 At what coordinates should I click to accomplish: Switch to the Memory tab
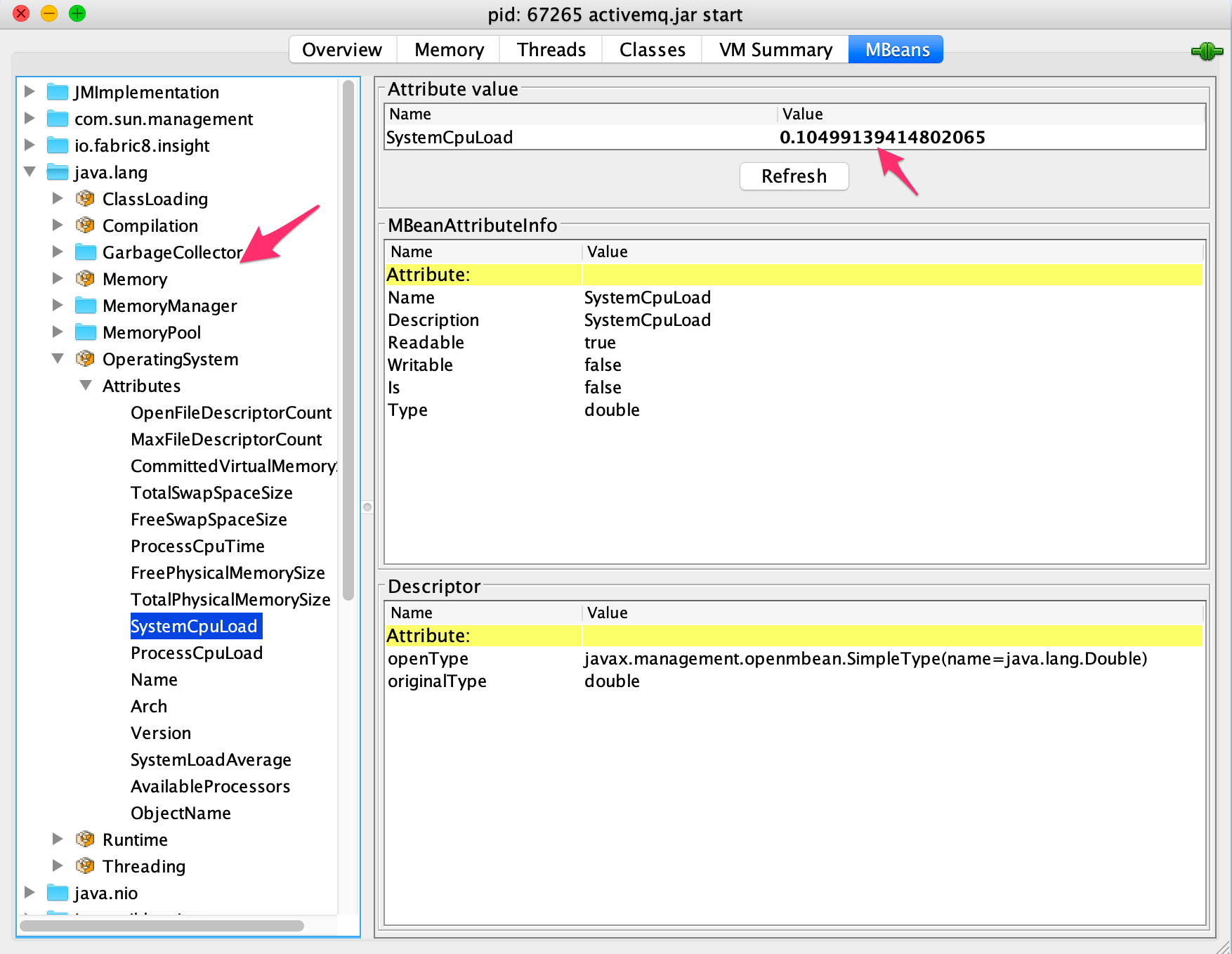pyautogui.click(x=449, y=50)
